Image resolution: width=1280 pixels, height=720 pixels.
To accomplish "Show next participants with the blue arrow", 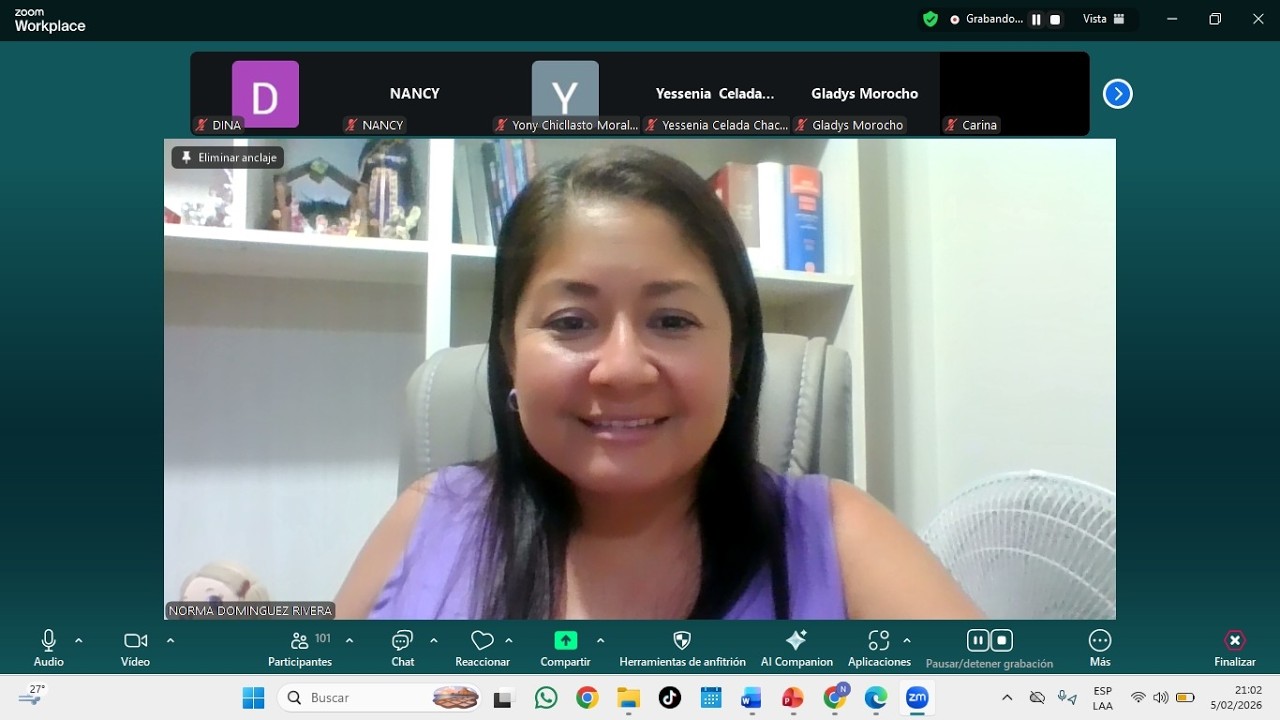I will [x=1117, y=94].
